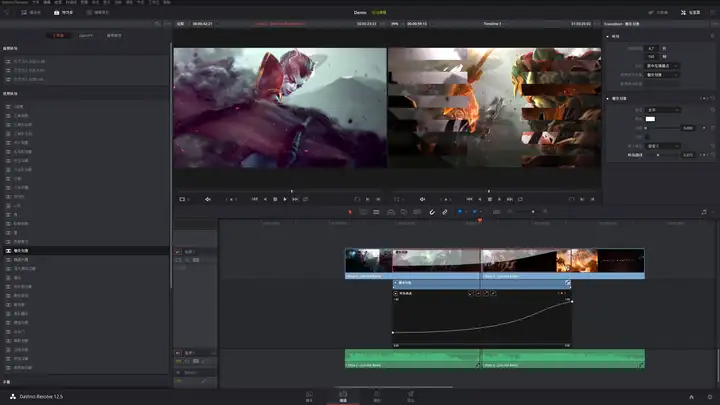
Task: Switch to the Media page
Action: coord(309,396)
